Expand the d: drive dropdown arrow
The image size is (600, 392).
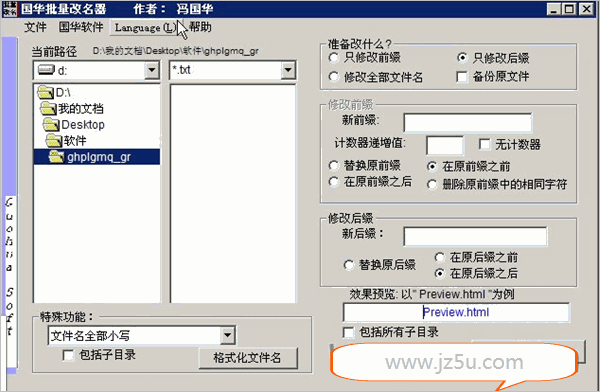(x=152, y=70)
